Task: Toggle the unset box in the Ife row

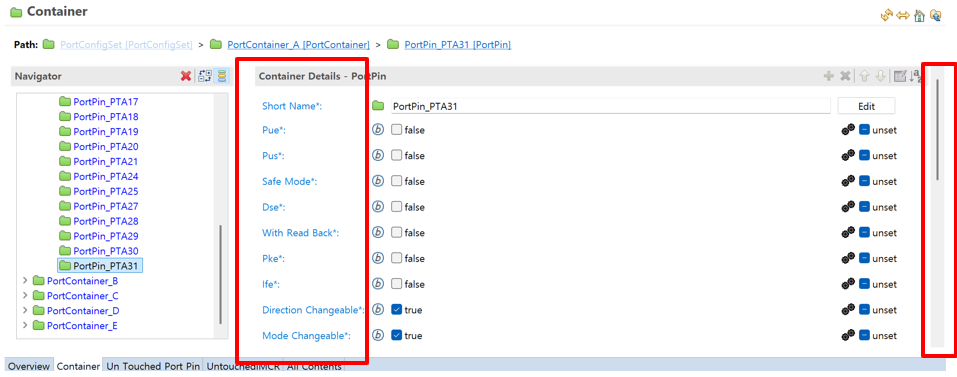Action: (864, 284)
